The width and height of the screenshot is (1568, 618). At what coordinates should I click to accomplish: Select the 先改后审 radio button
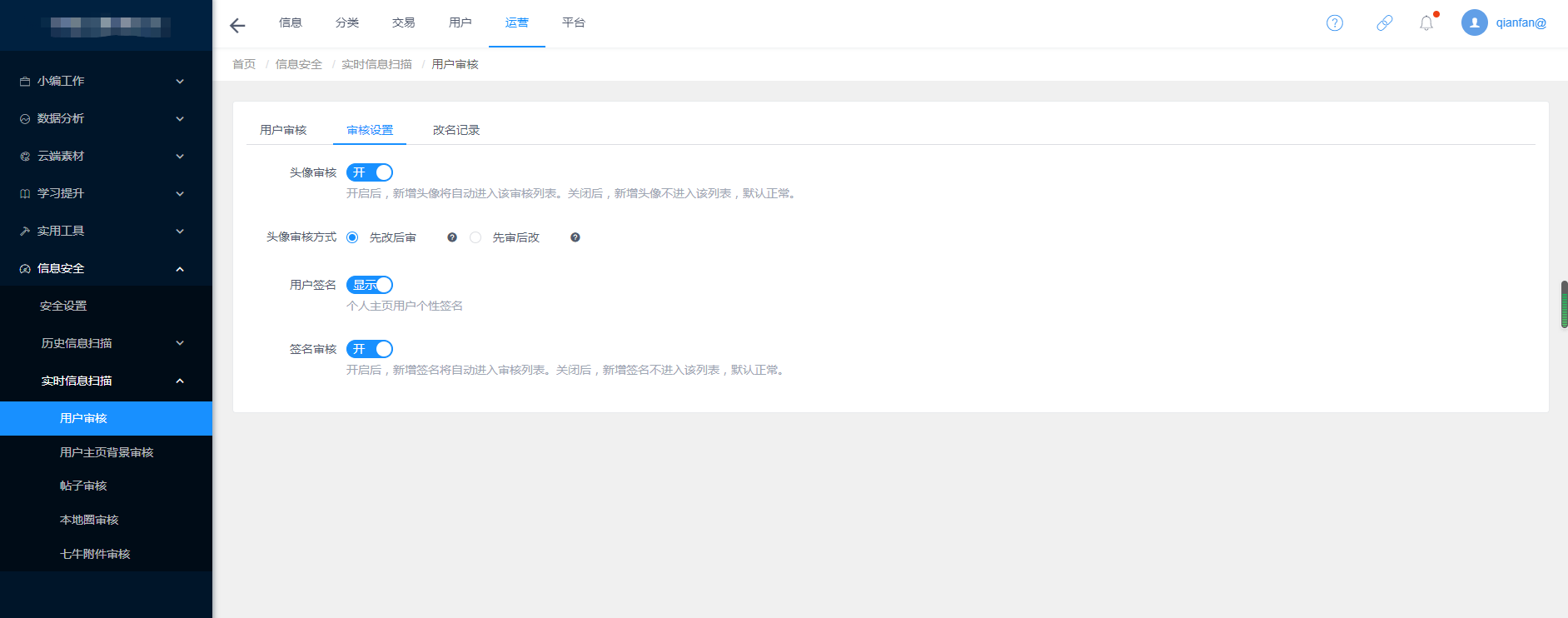[x=352, y=237]
